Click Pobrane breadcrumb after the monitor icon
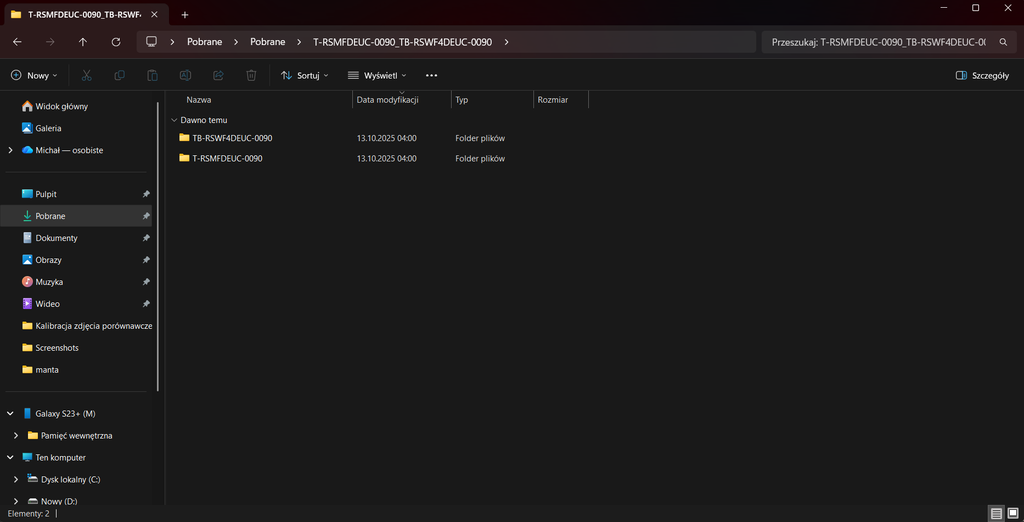Screen dimensions: 1024x522 [x=204, y=42]
